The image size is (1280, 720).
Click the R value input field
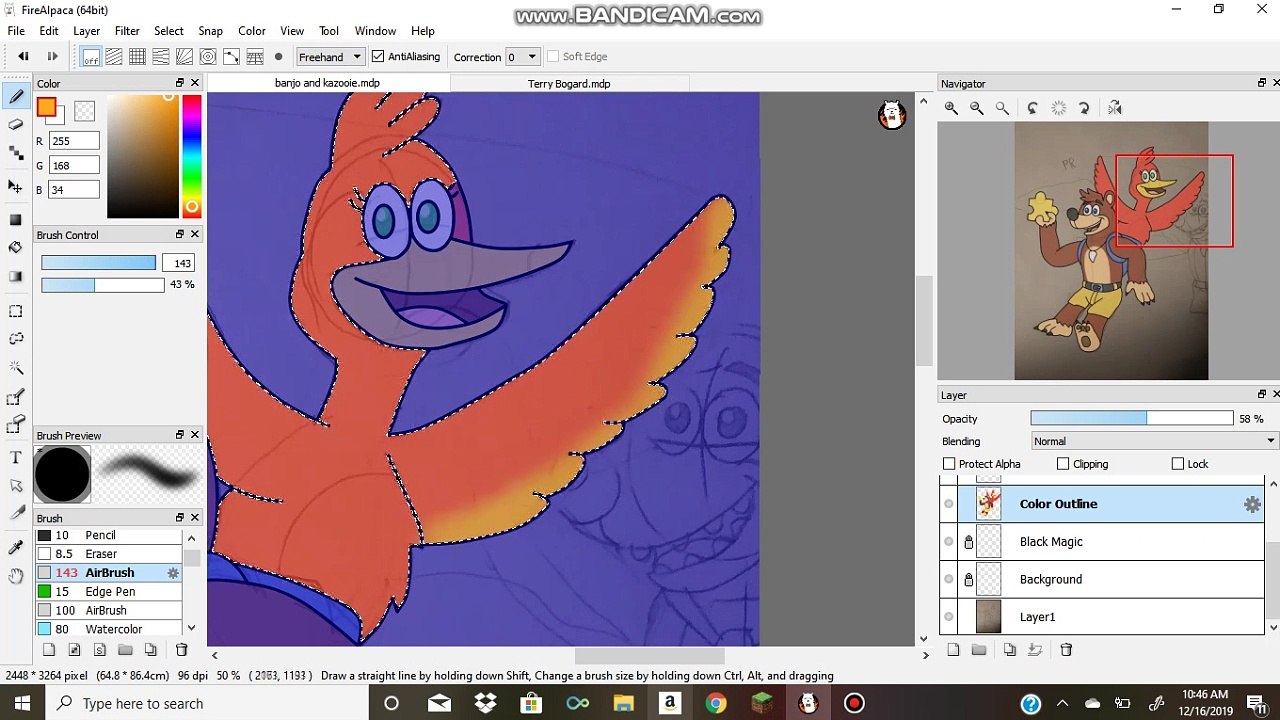(x=75, y=141)
